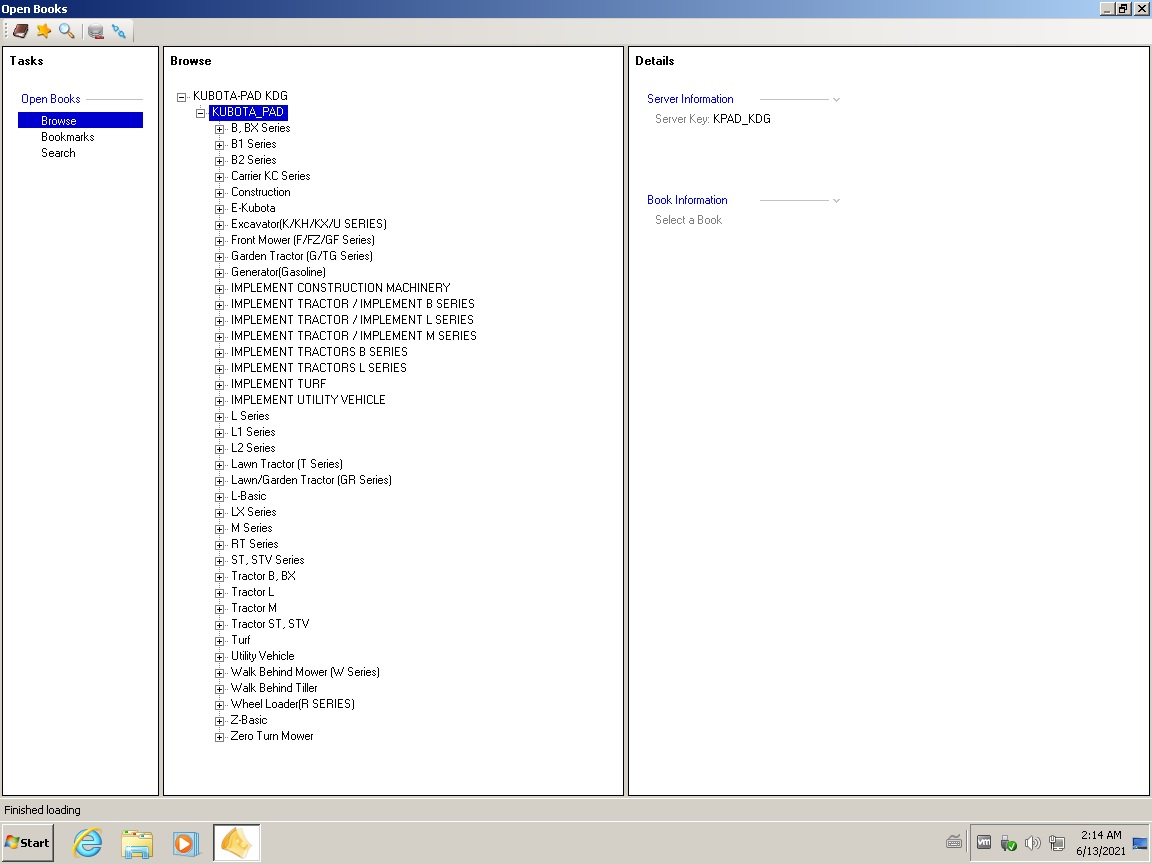Select Walk Behind Mower (W Series)

[x=305, y=672]
